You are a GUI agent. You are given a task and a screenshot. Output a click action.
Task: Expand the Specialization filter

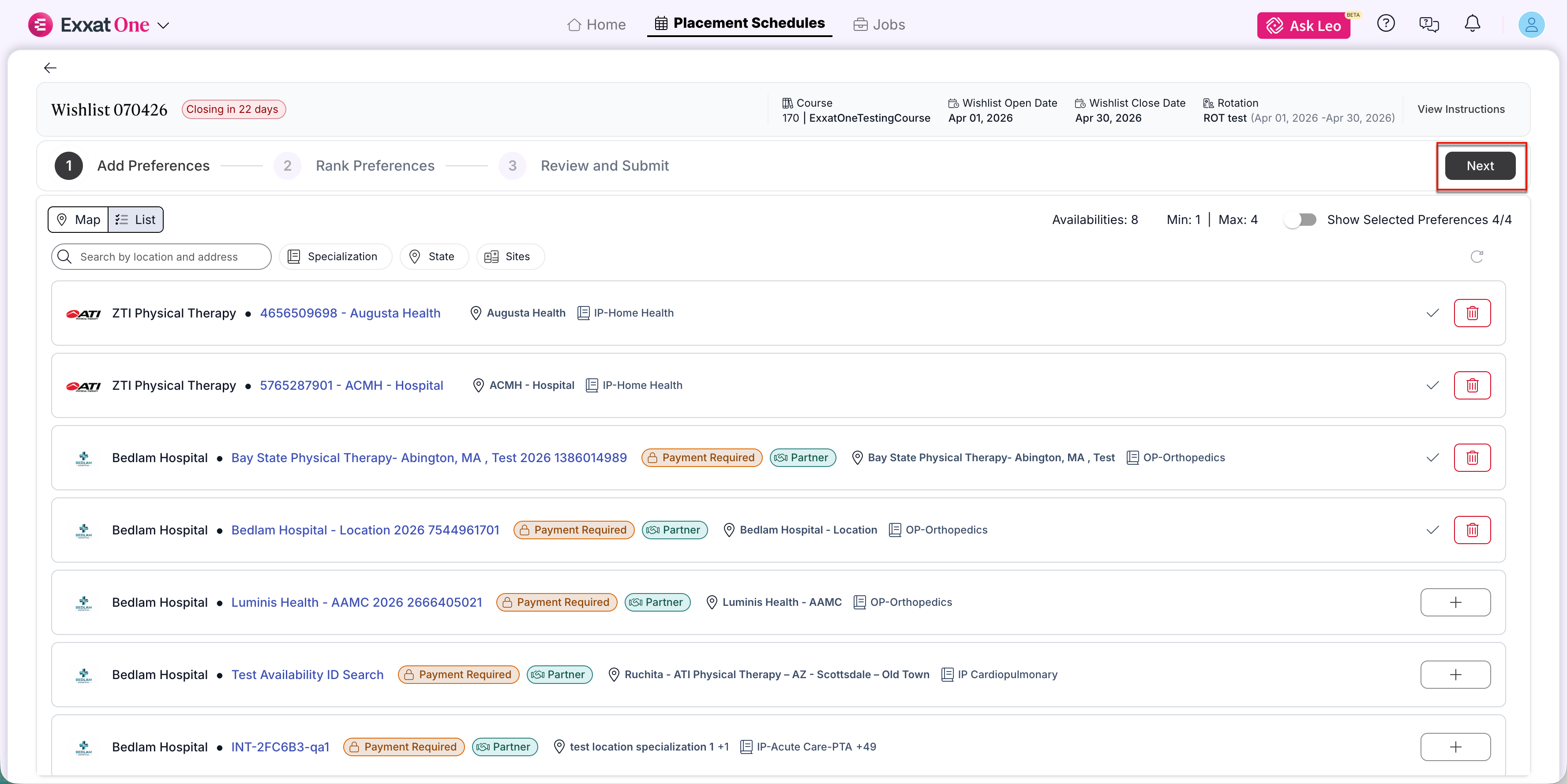coord(334,257)
